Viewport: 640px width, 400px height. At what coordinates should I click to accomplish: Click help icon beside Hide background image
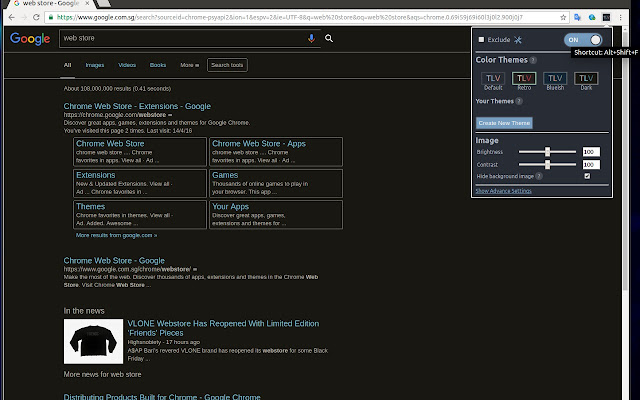[x=539, y=176]
